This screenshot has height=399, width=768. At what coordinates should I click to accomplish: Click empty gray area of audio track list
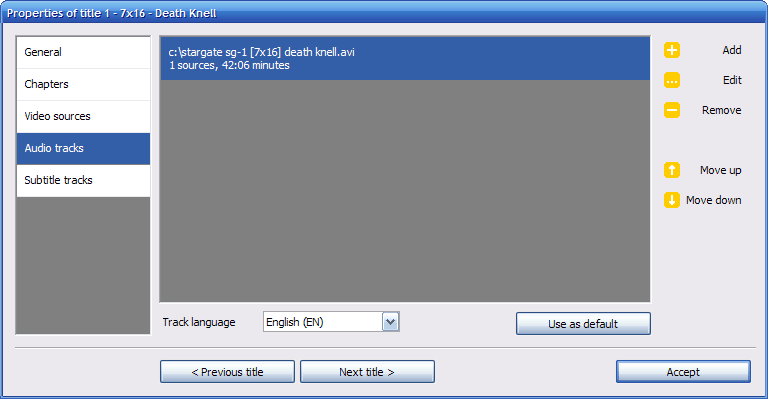405,191
